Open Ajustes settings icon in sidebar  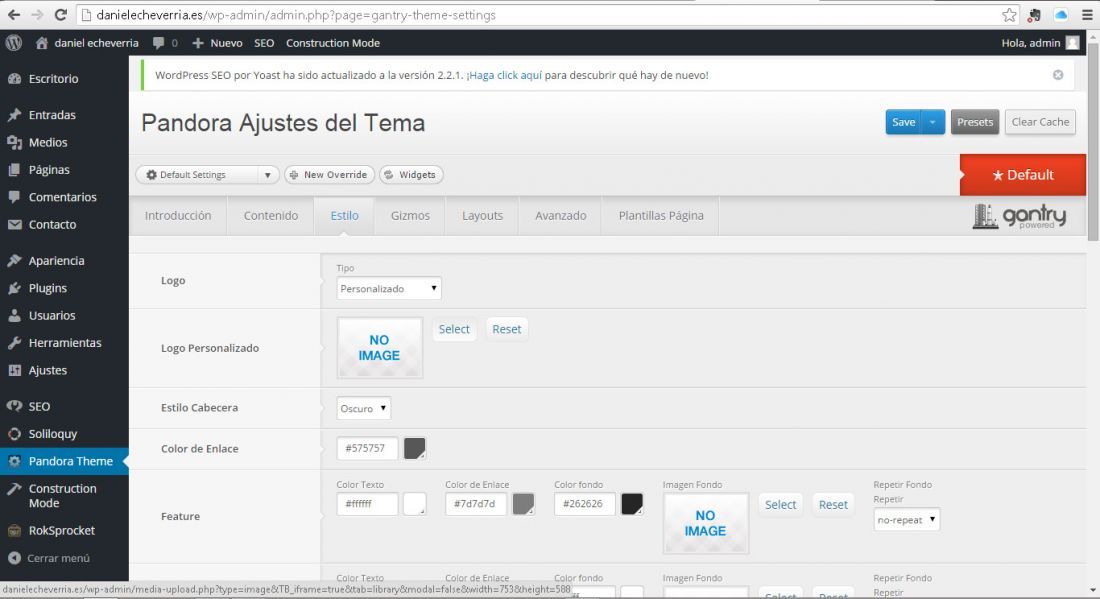(x=14, y=370)
